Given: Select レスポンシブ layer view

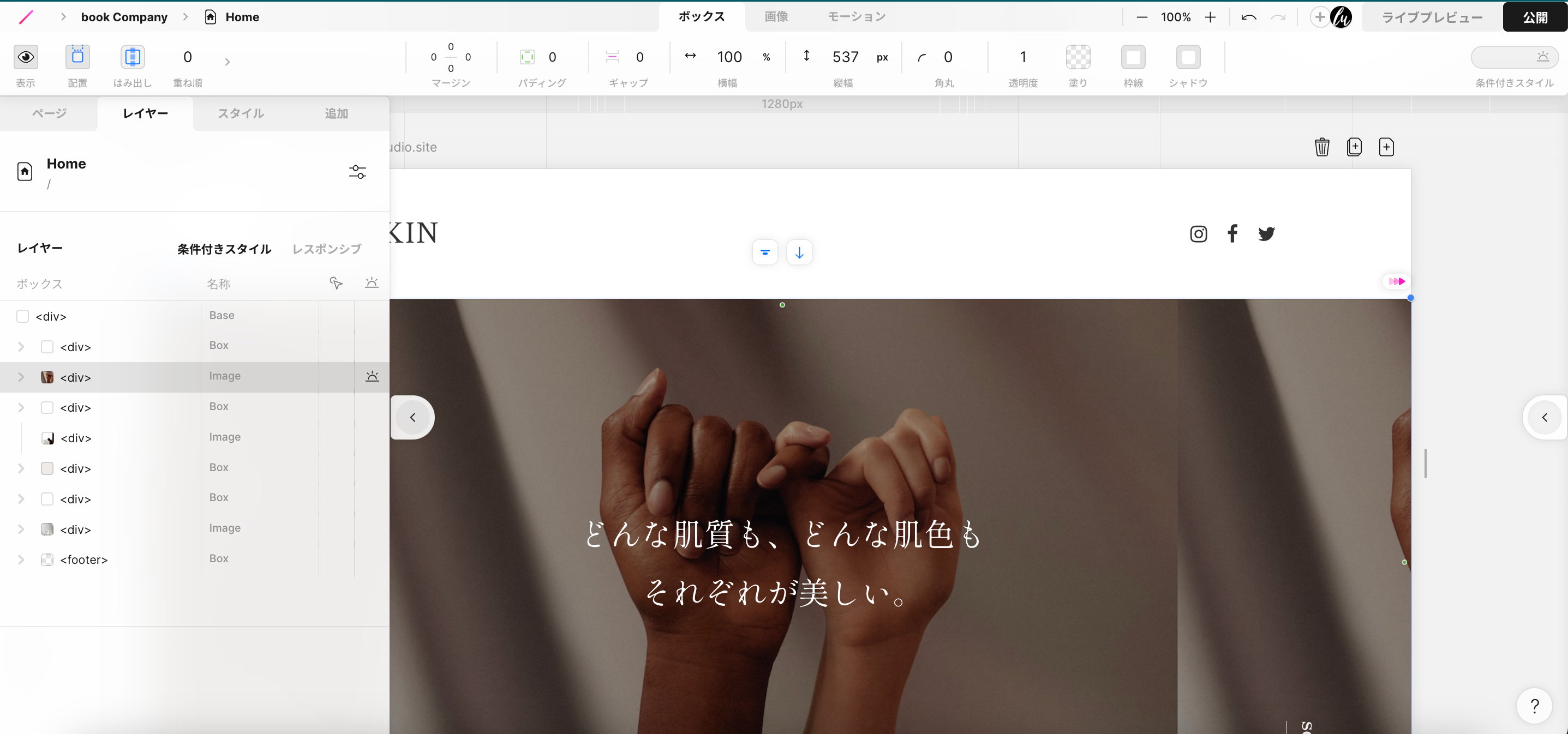Looking at the screenshot, I should click(327, 249).
